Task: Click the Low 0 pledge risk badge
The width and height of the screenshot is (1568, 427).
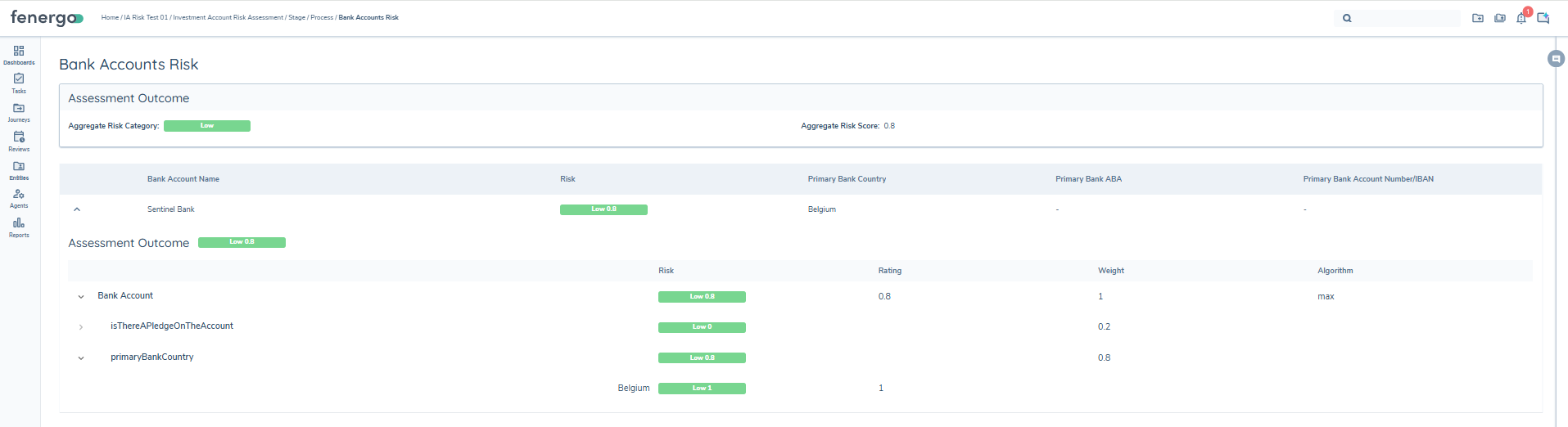Action: click(x=702, y=327)
